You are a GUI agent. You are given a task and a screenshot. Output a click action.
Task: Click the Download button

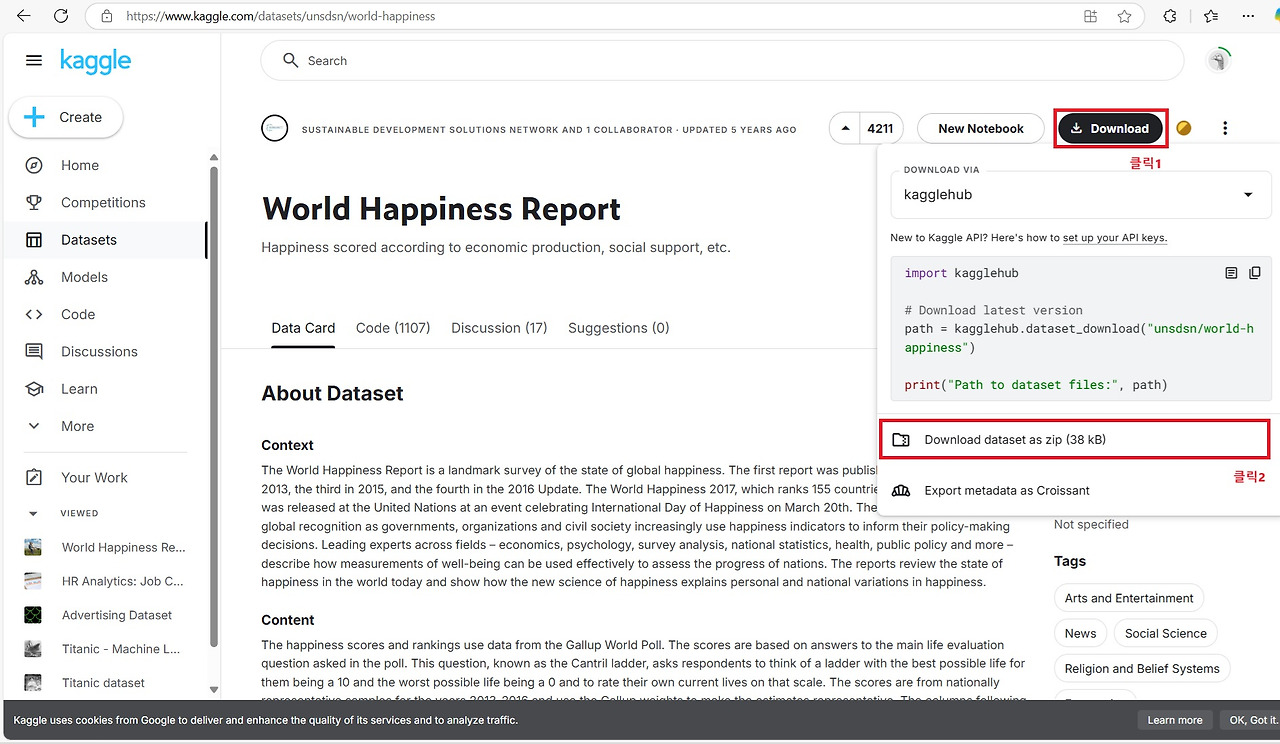(1110, 128)
